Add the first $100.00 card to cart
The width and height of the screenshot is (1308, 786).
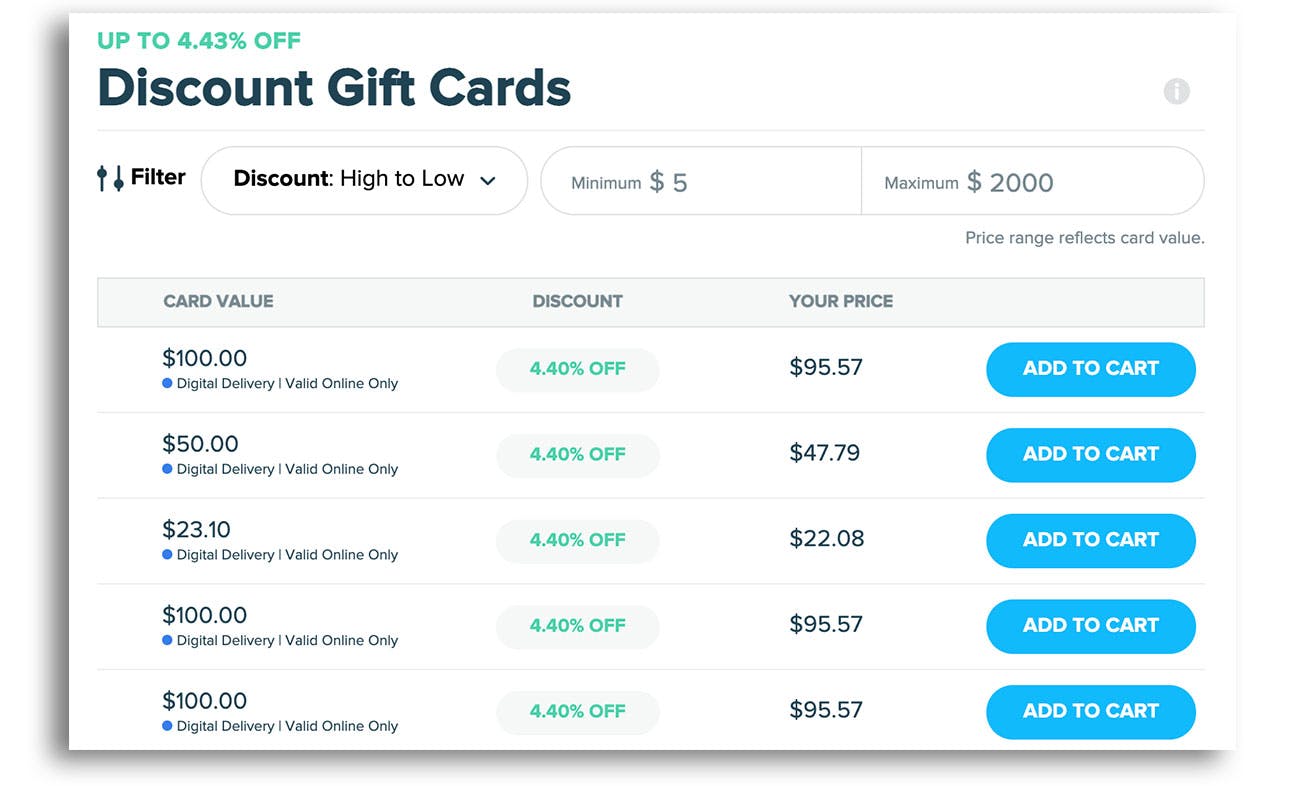coord(1090,368)
